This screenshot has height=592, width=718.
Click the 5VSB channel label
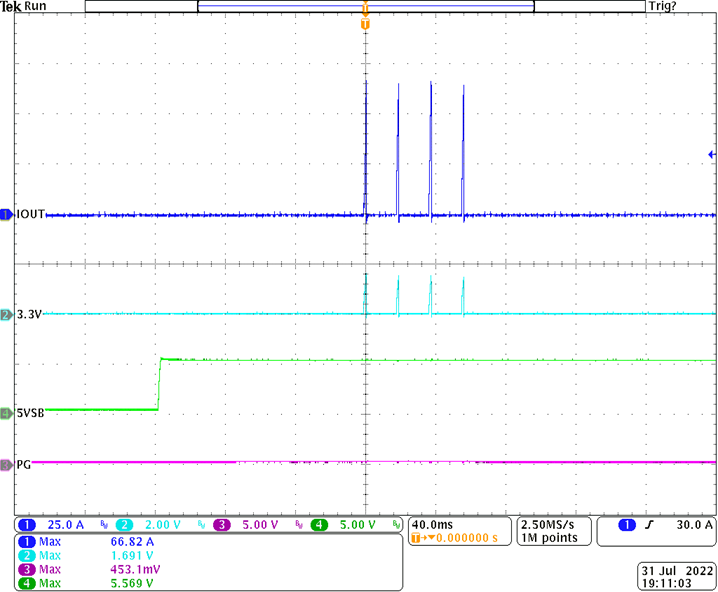(x=31, y=413)
